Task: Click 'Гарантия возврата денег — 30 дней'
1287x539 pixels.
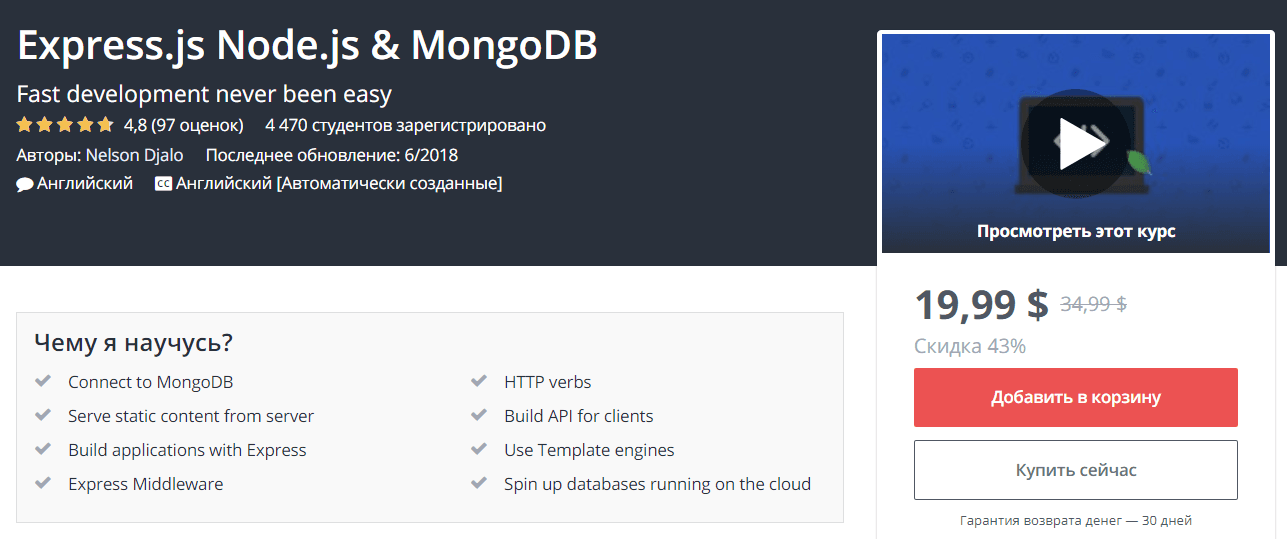Action: tap(1076, 520)
